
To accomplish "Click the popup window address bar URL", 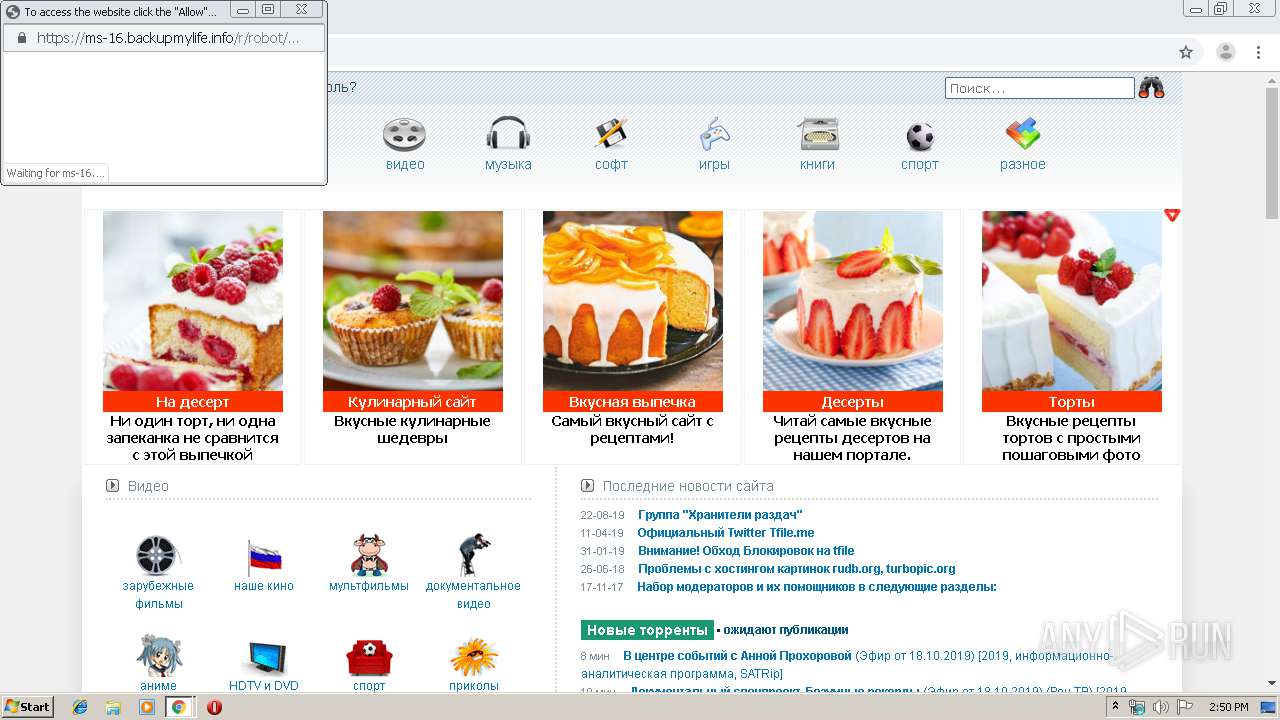I will tap(168, 38).
